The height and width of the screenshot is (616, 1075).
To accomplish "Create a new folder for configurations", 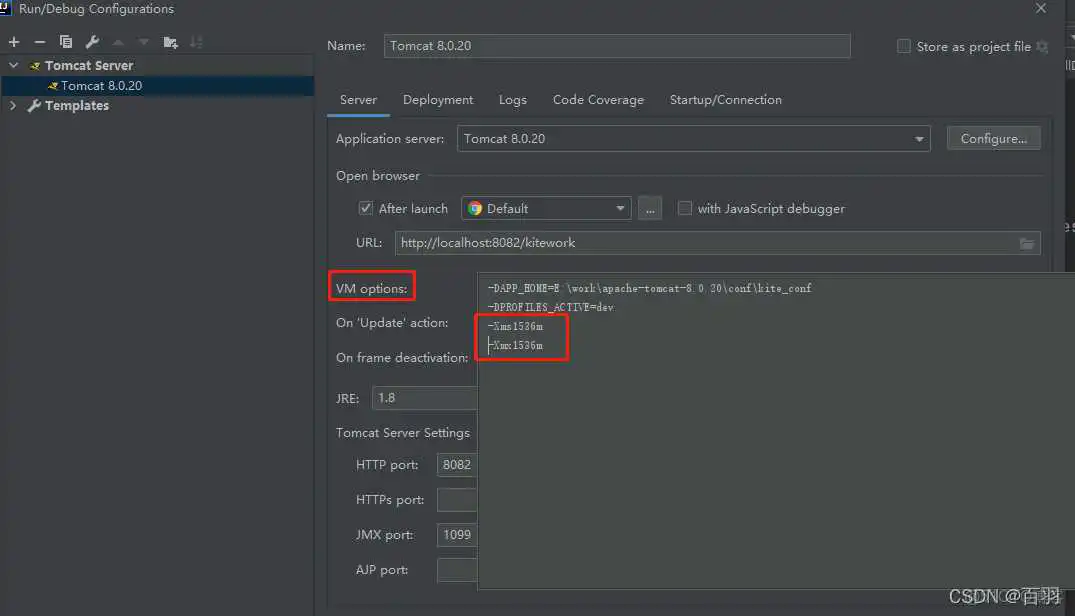I will click(x=170, y=42).
